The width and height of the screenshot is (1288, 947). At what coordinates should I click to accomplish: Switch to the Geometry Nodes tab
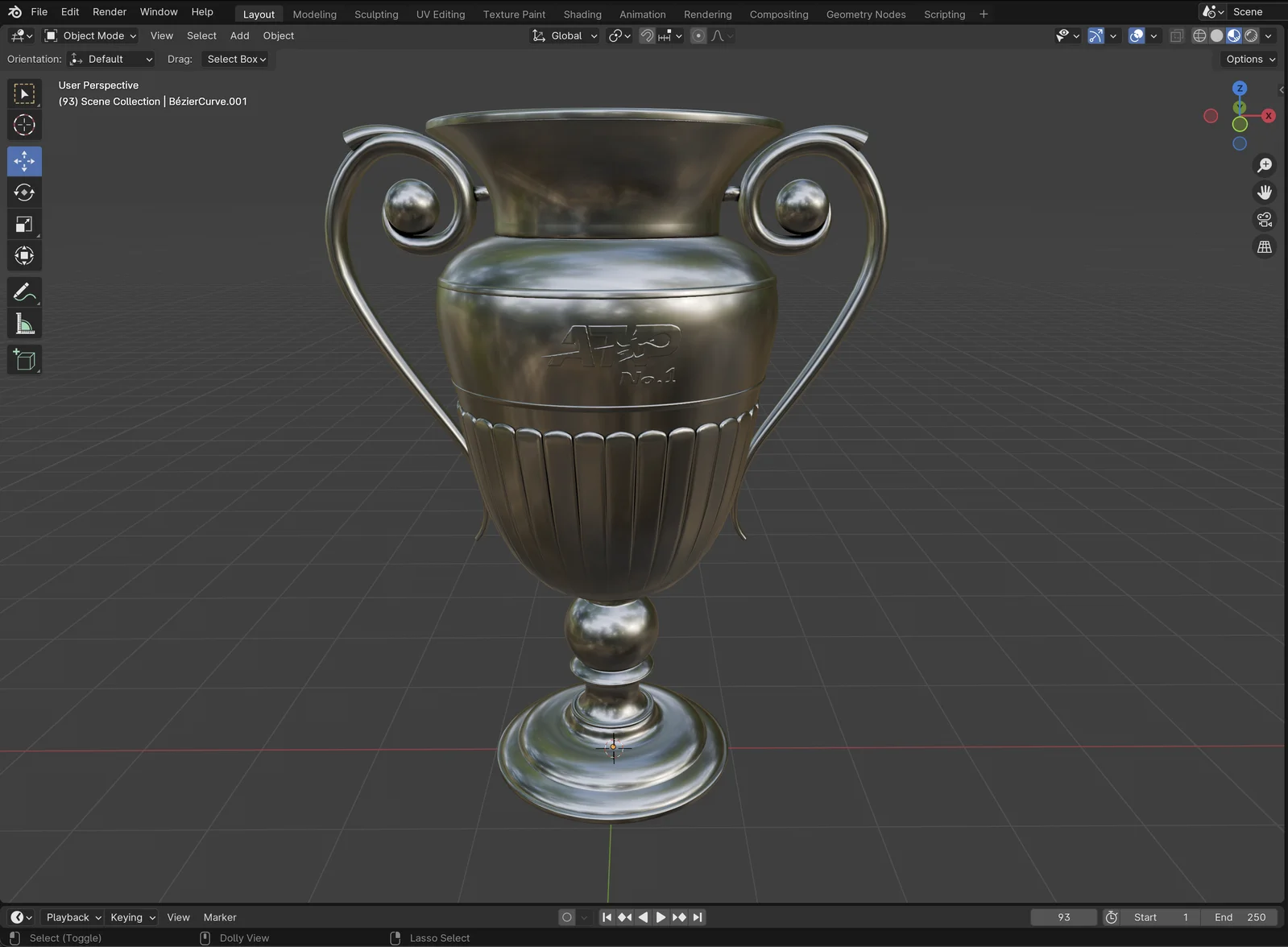click(866, 14)
